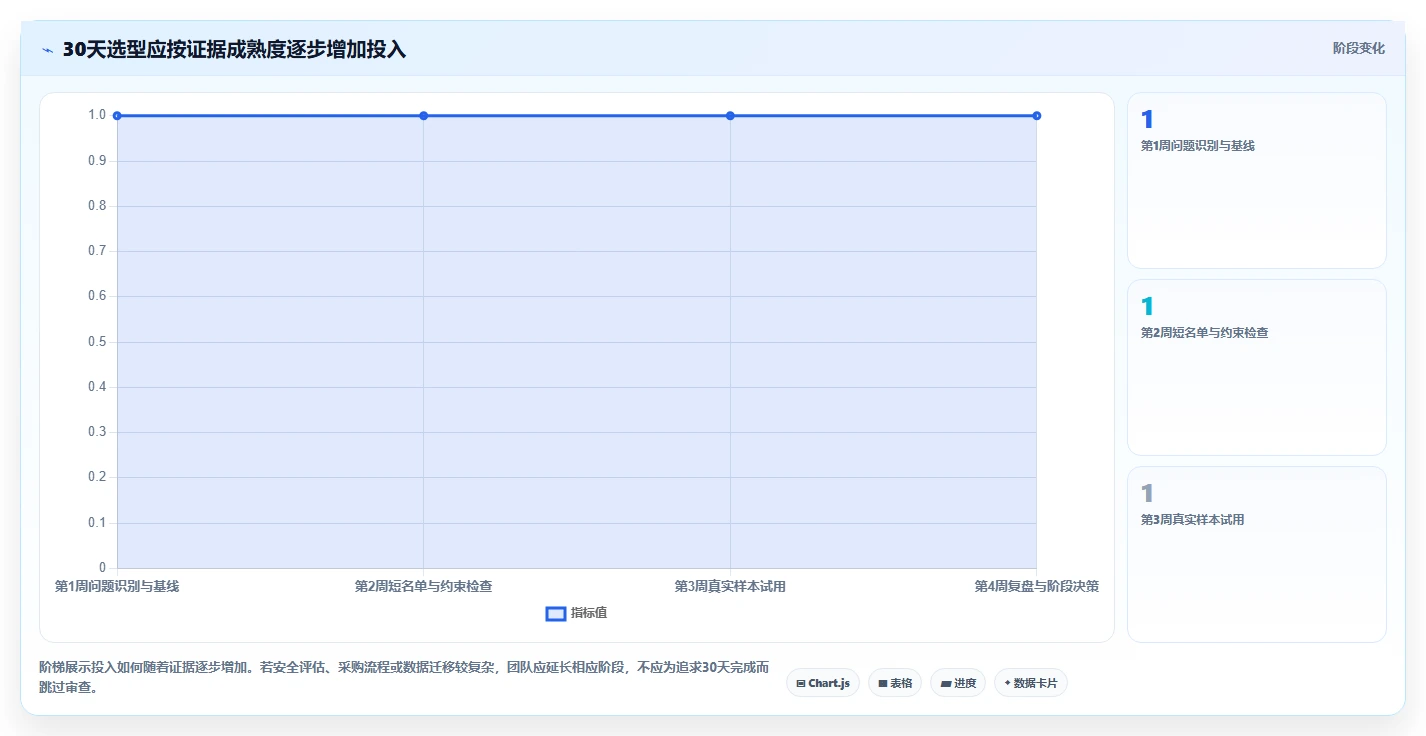Click the 进度 tag chip
Viewport: 1426px width, 736px height.
pyautogui.click(x=958, y=683)
